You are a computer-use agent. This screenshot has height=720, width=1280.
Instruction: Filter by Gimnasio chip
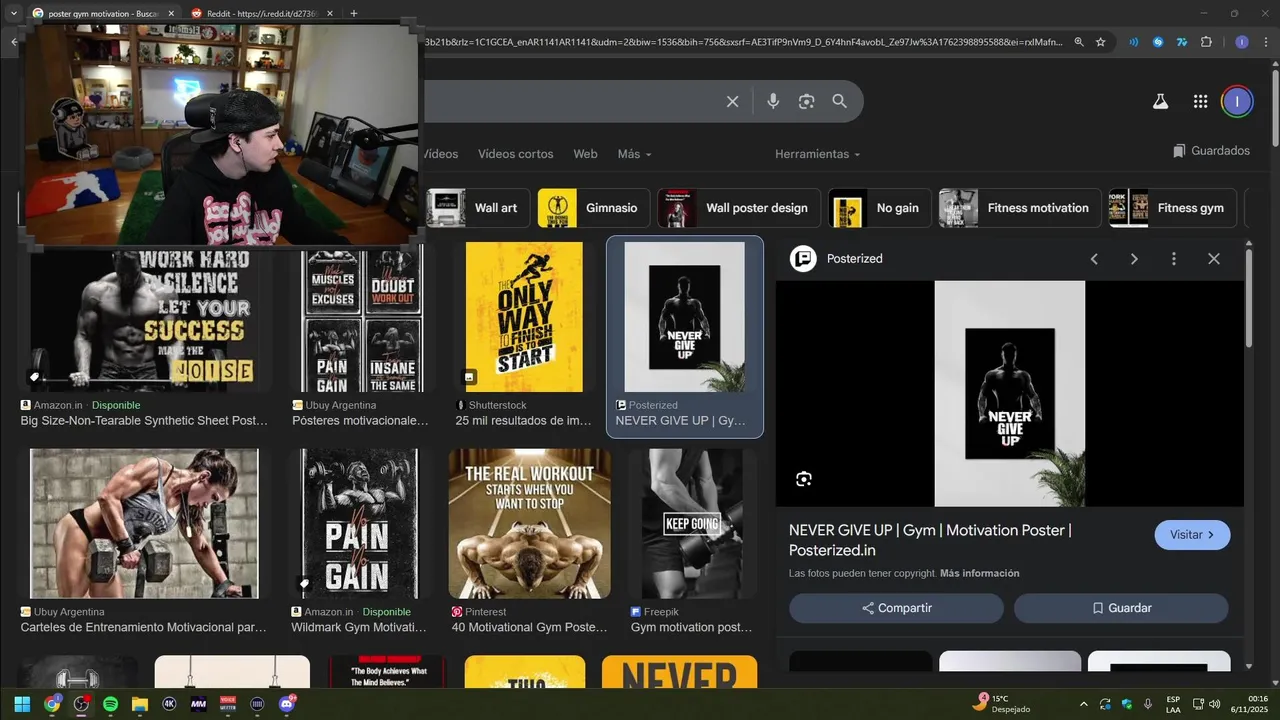[593, 208]
